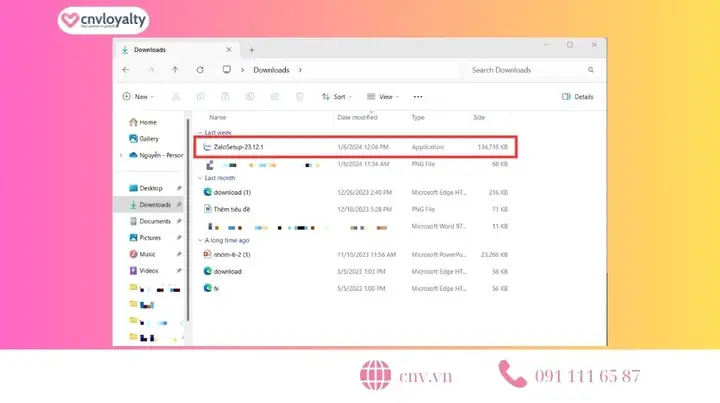Click the New button in toolbar
The width and height of the screenshot is (720, 403).
138,97
